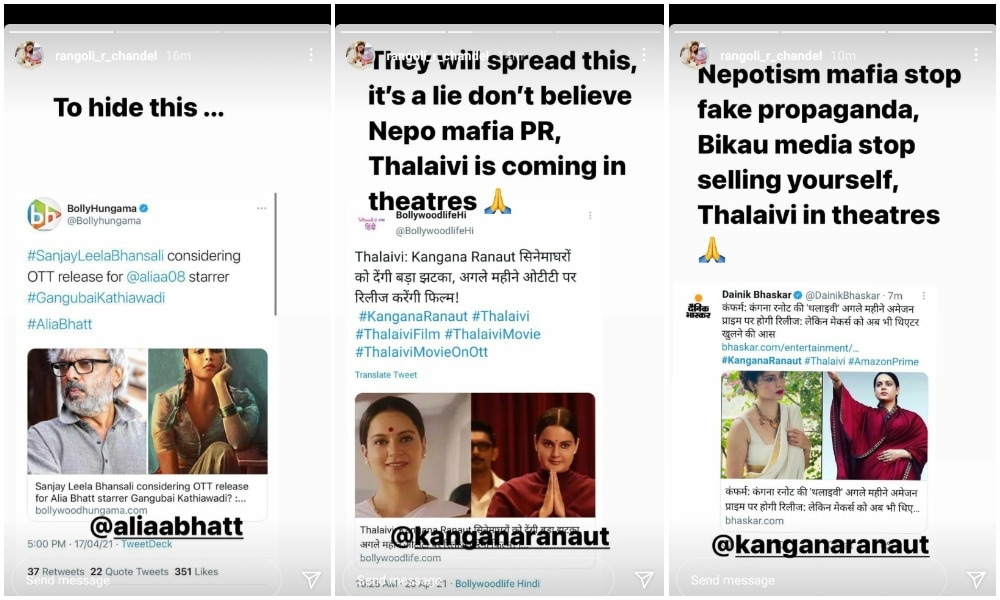Click Dainik Bhaskar logo in tweet
Image resolution: width=1000 pixels, height=600 pixels.
tap(698, 306)
